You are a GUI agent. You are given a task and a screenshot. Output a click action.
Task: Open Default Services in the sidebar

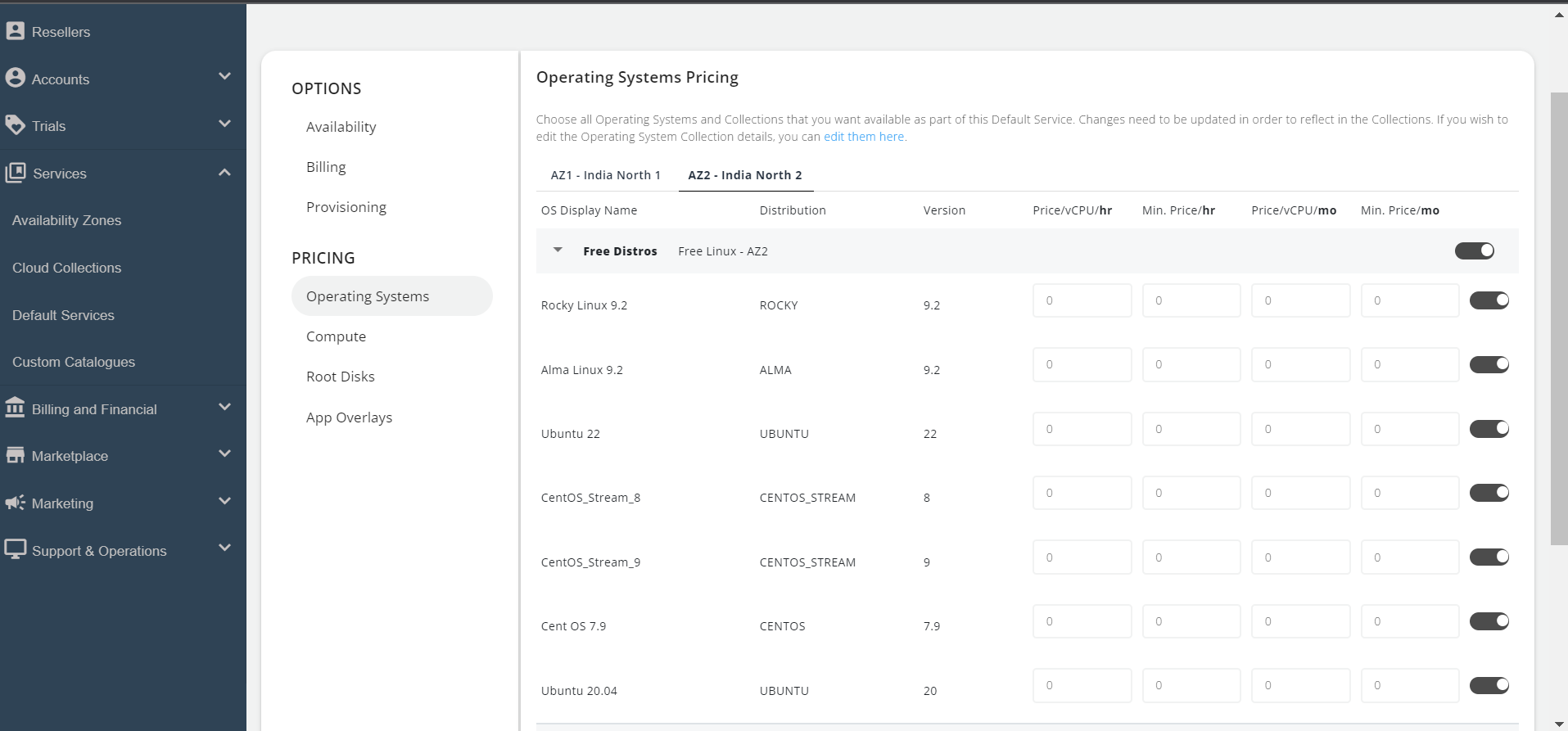tap(63, 315)
